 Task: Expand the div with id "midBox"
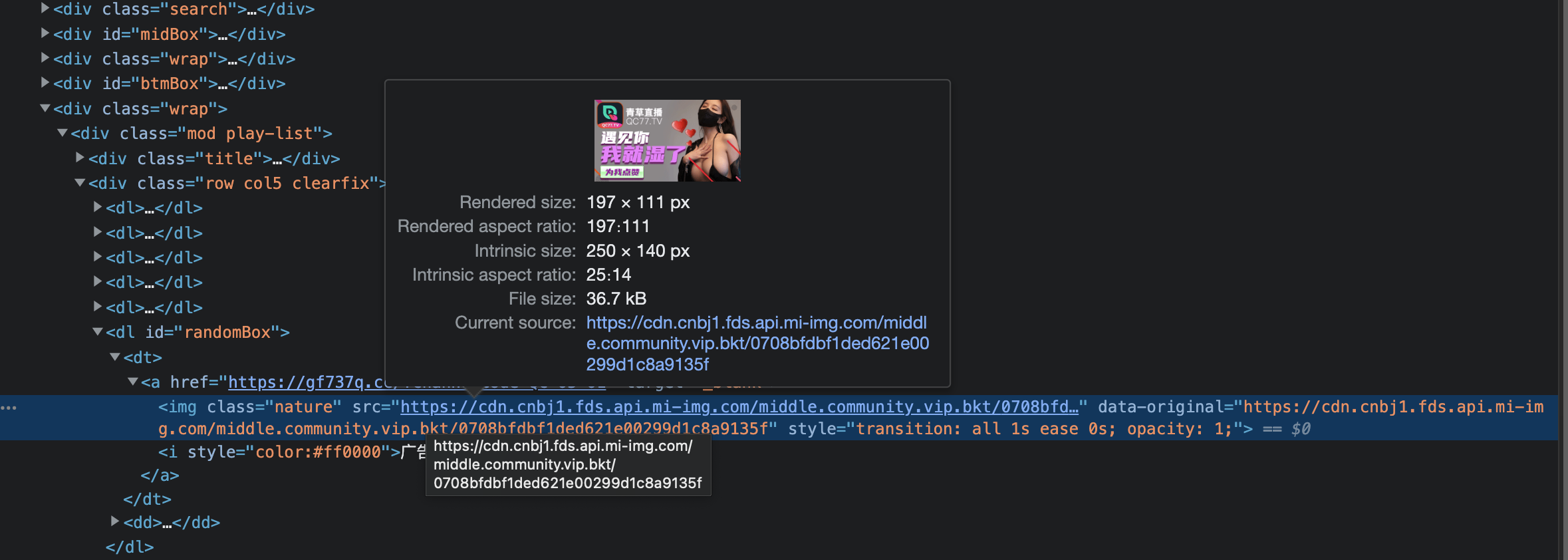coord(44,33)
